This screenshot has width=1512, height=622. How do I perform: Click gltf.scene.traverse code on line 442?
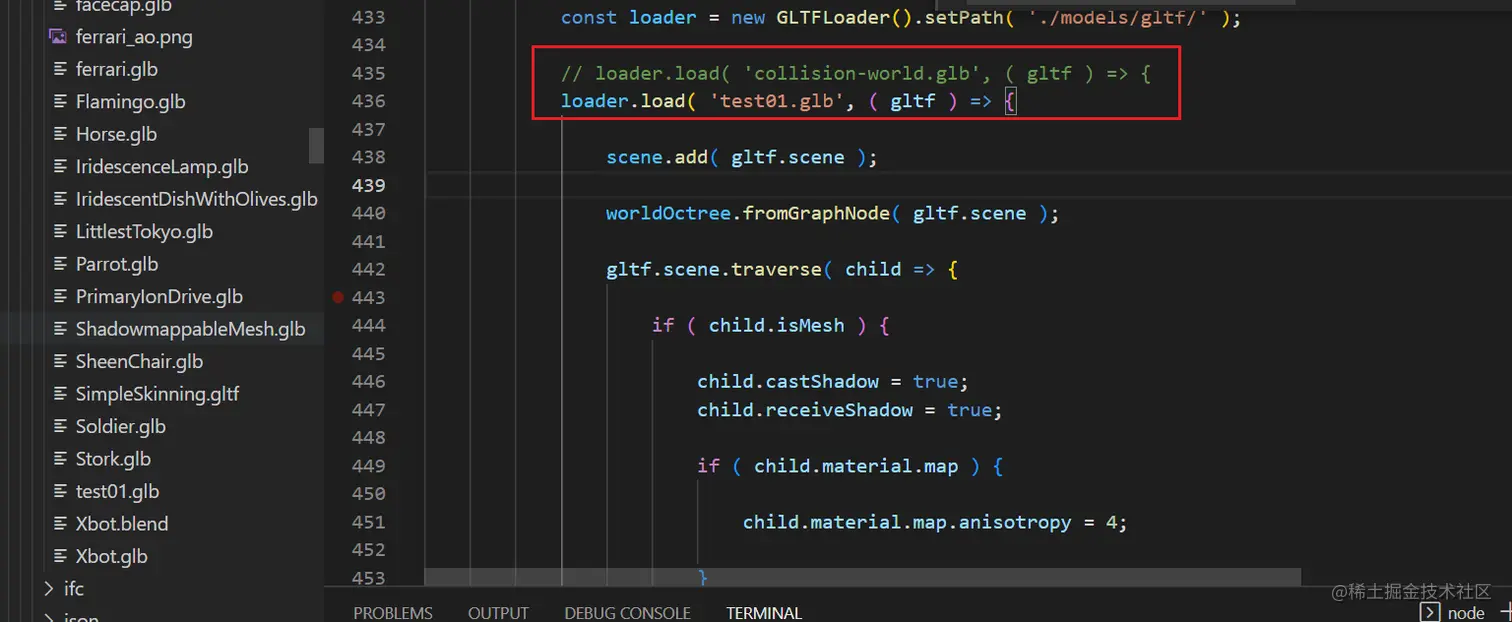click(713, 269)
